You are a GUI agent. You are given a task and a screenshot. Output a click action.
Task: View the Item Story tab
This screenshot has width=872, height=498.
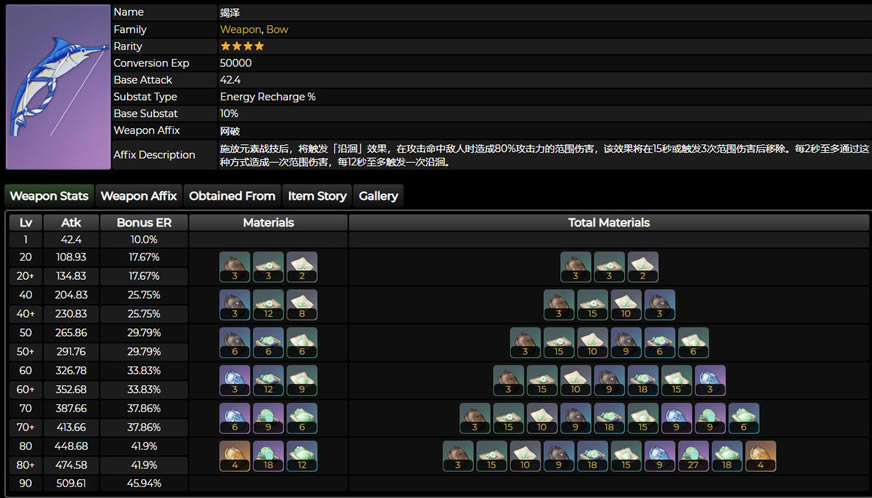coord(317,196)
